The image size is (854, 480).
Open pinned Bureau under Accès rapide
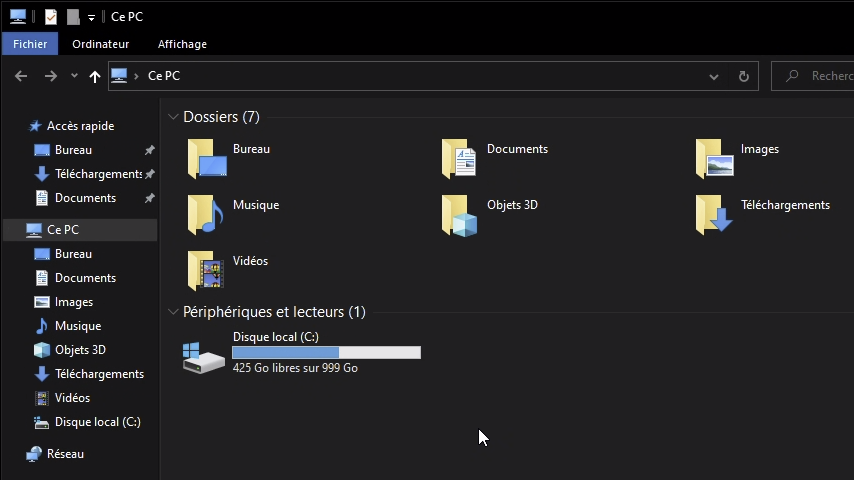click(74, 150)
